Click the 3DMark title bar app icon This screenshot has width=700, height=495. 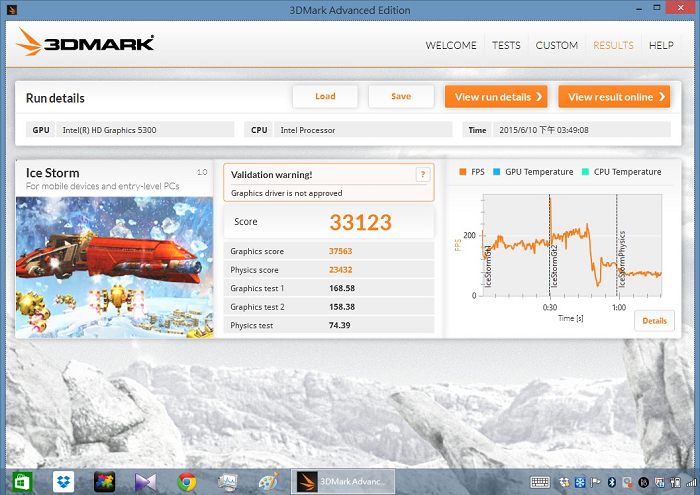12,9
